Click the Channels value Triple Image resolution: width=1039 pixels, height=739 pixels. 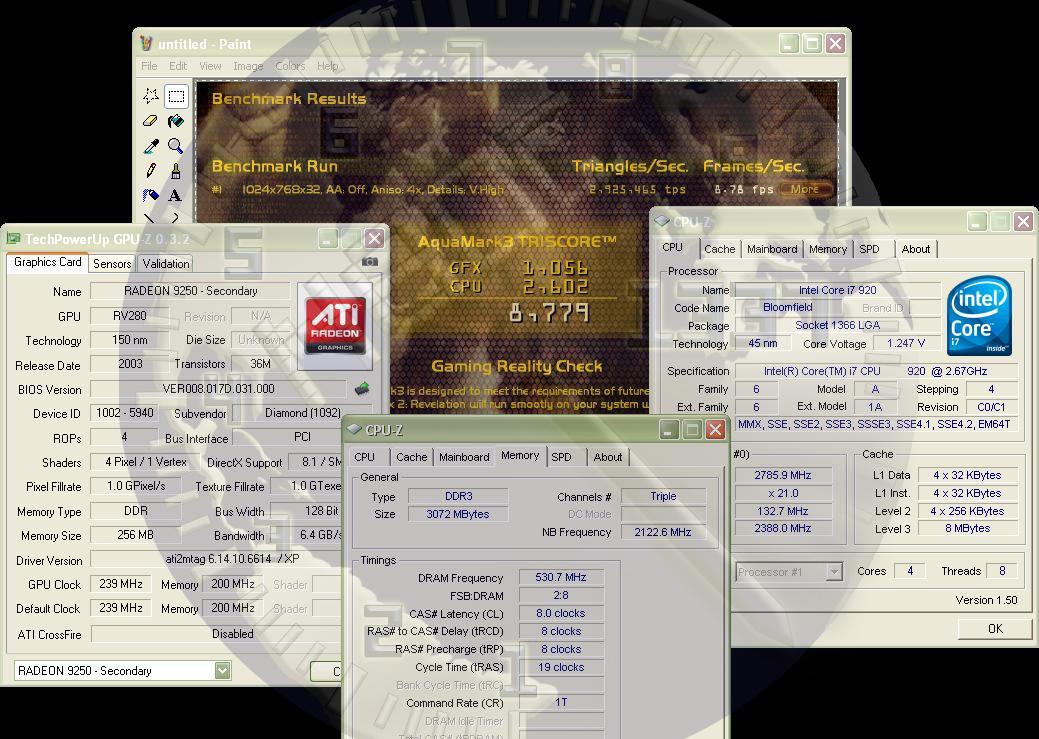point(663,496)
